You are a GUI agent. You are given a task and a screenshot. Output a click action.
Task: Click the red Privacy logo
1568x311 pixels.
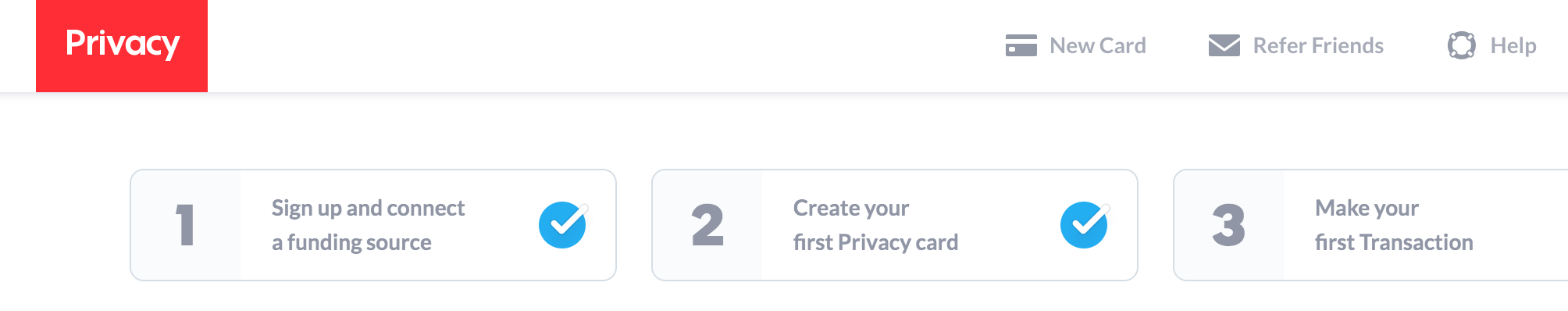pyautogui.click(x=122, y=46)
